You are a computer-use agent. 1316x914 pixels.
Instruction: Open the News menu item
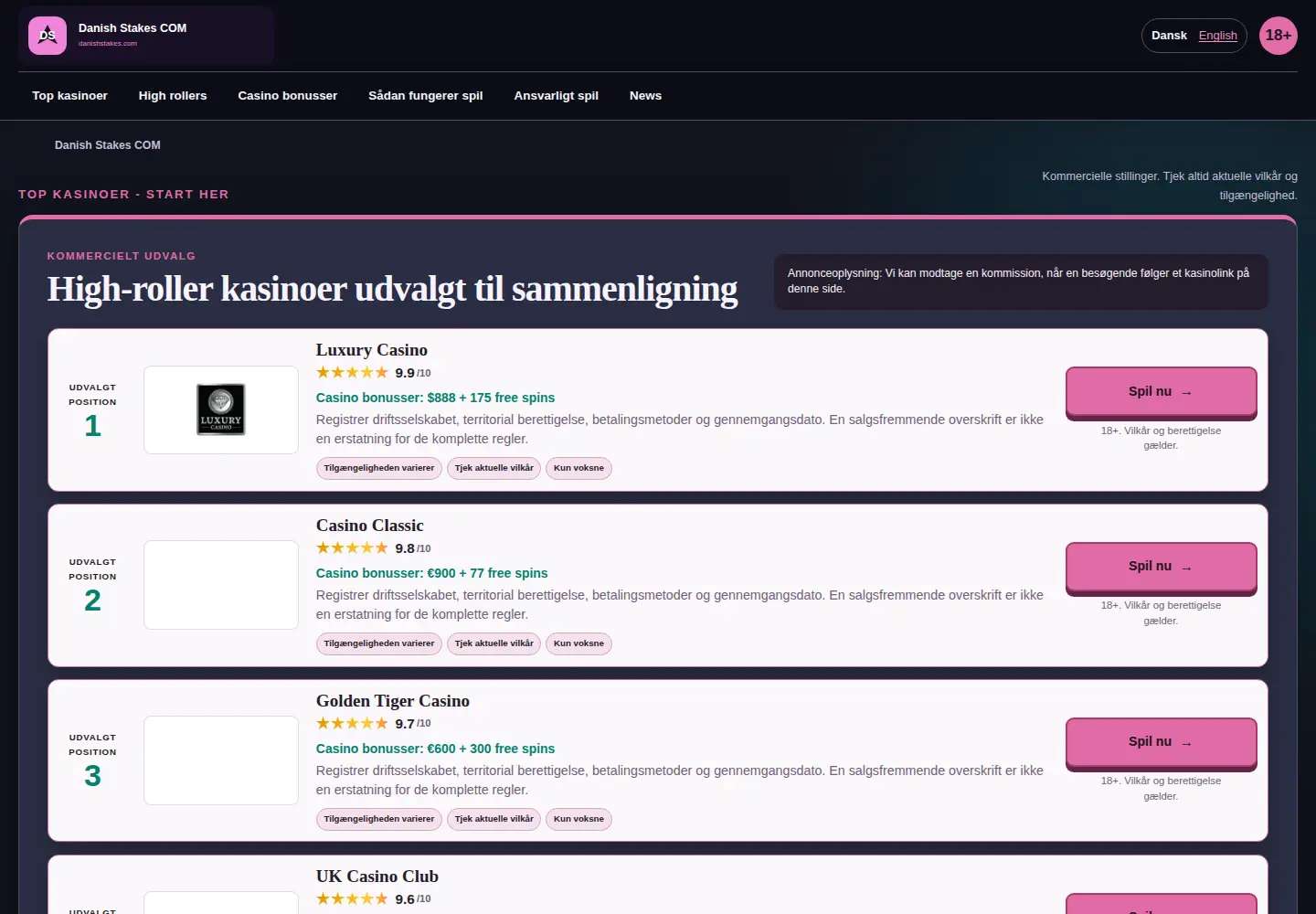click(x=645, y=96)
